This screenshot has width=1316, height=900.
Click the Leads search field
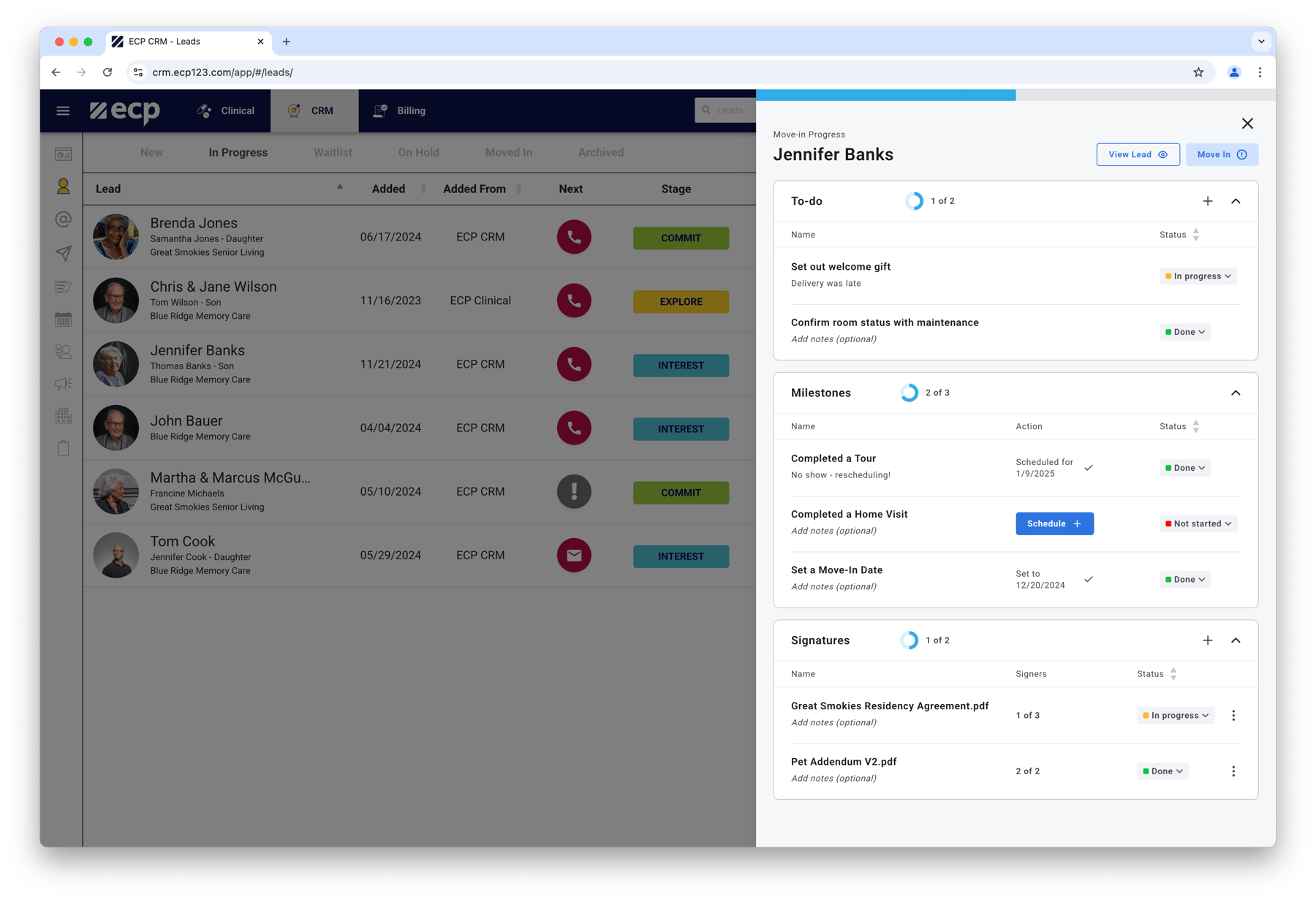click(729, 110)
